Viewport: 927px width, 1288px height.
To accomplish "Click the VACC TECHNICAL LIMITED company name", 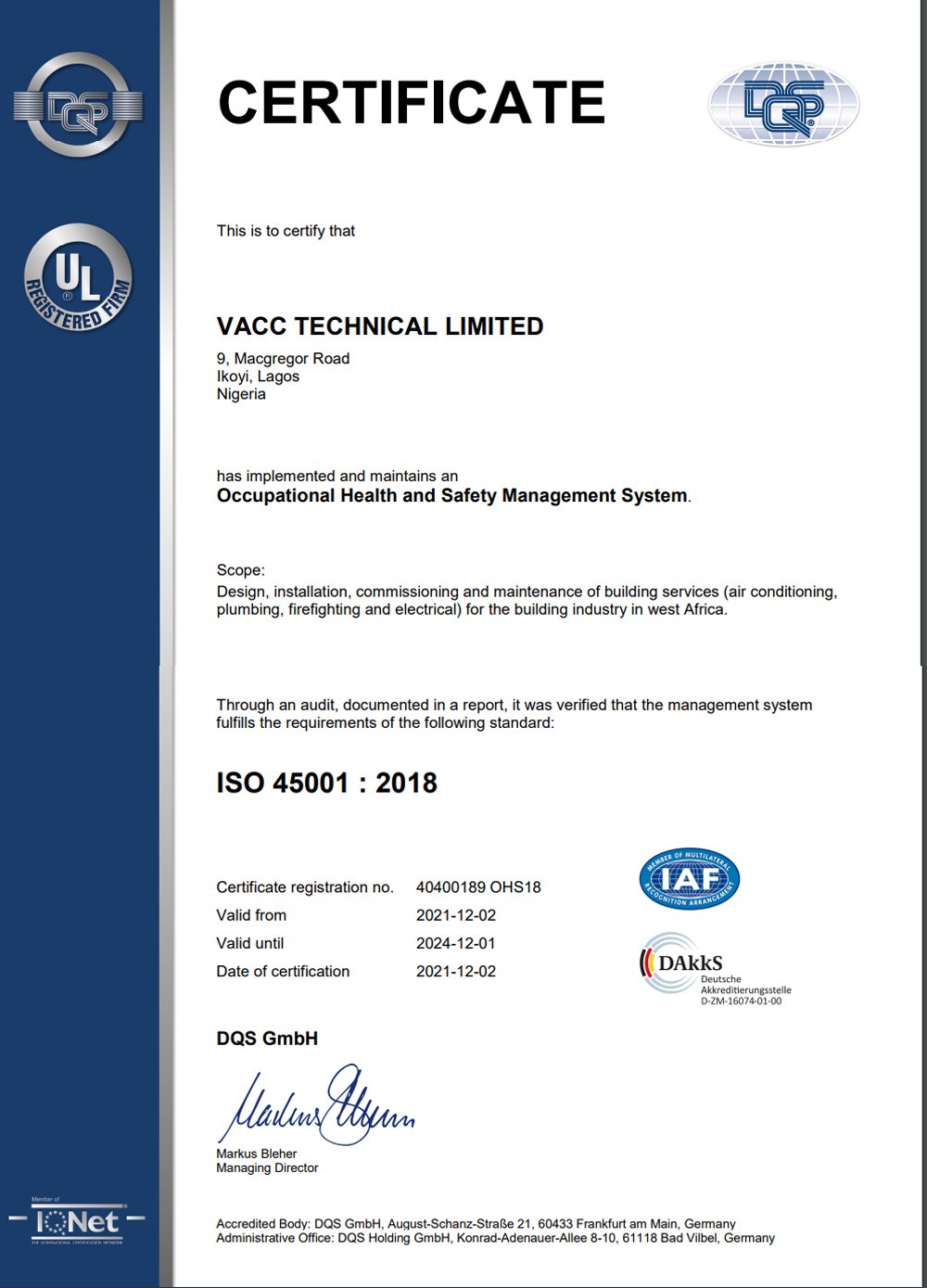I will click(380, 326).
